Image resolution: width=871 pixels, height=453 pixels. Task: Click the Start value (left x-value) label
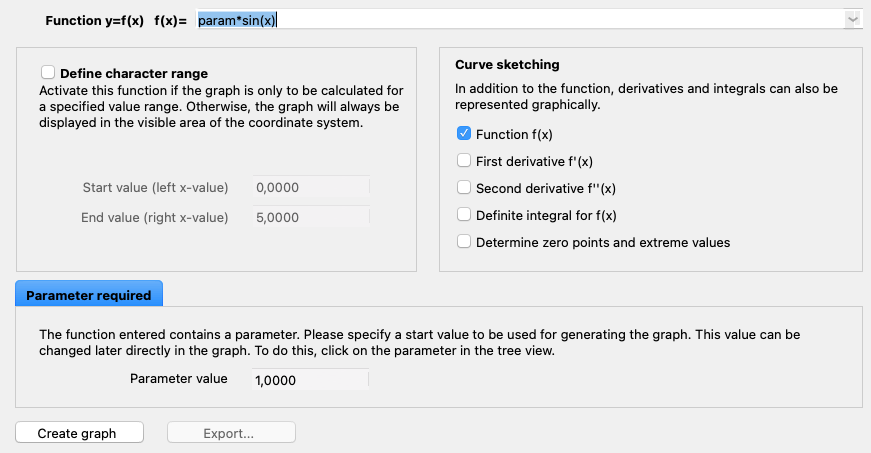pos(155,188)
